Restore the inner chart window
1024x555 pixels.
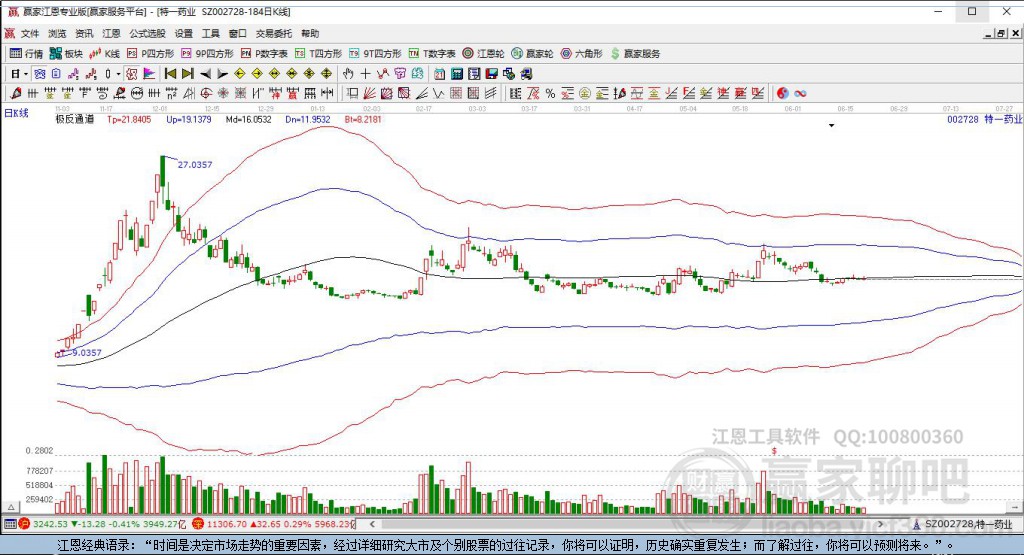[1000, 33]
